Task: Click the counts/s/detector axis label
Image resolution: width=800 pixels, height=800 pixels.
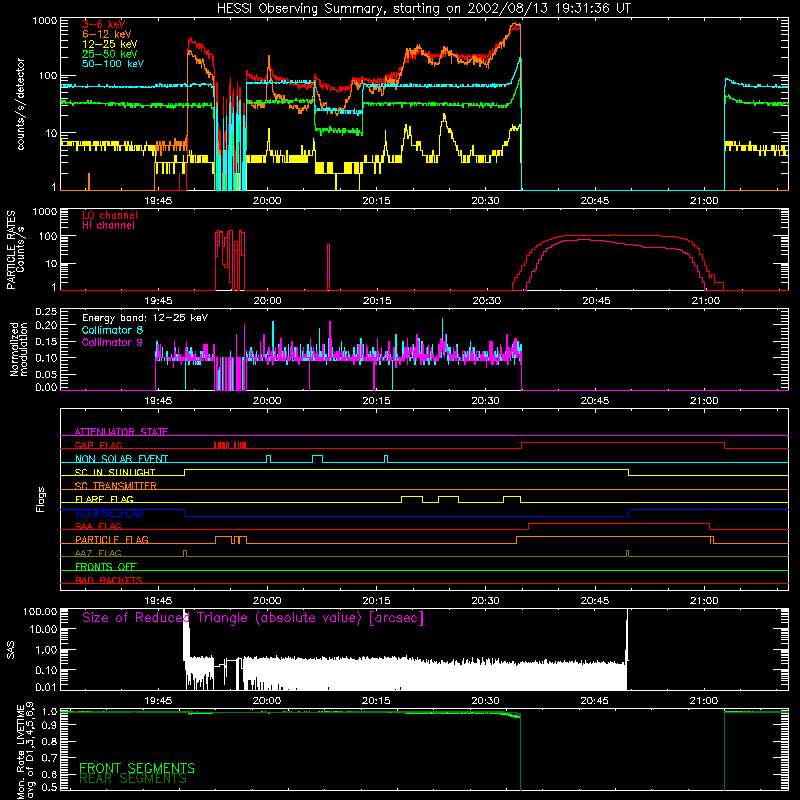Action: [20, 104]
